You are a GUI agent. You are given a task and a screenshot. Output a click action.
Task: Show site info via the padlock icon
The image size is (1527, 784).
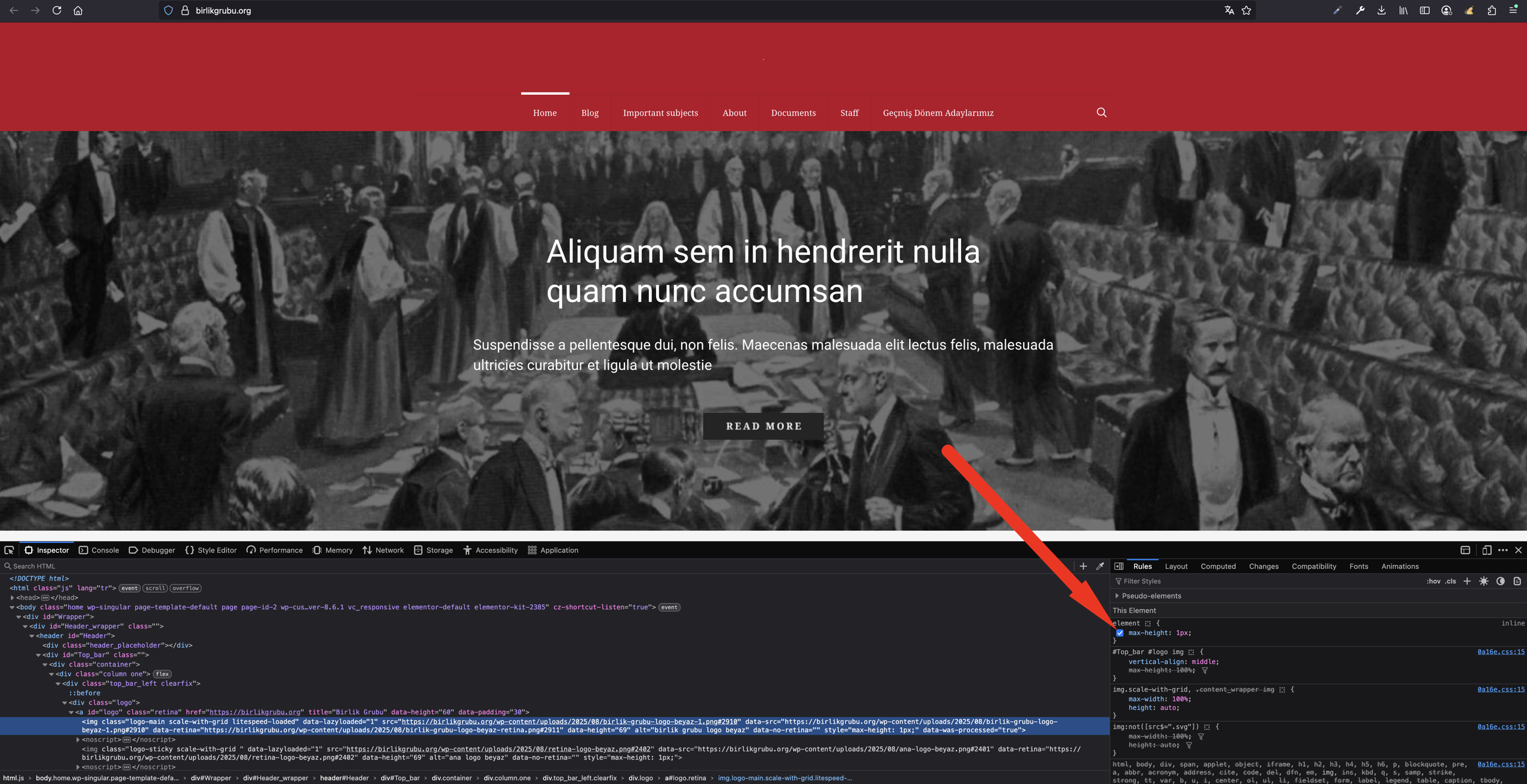(x=185, y=10)
